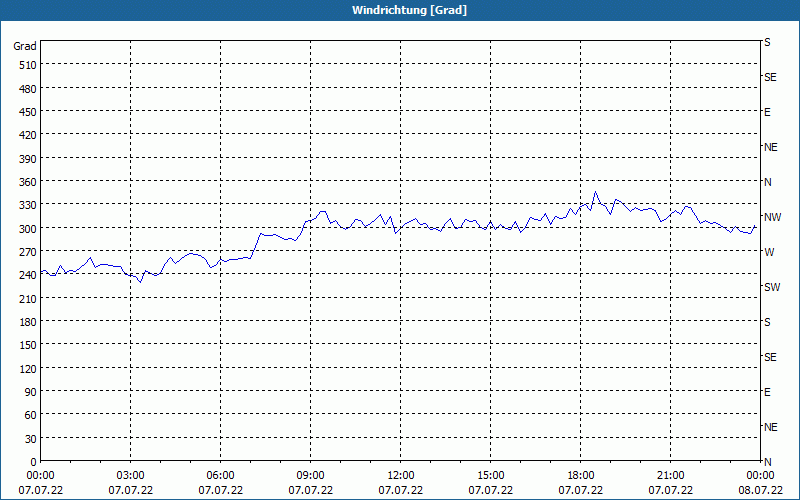The height and width of the screenshot is (500, 800).
Task: Click the 210 degree axis label
Action: pos(28,299)
